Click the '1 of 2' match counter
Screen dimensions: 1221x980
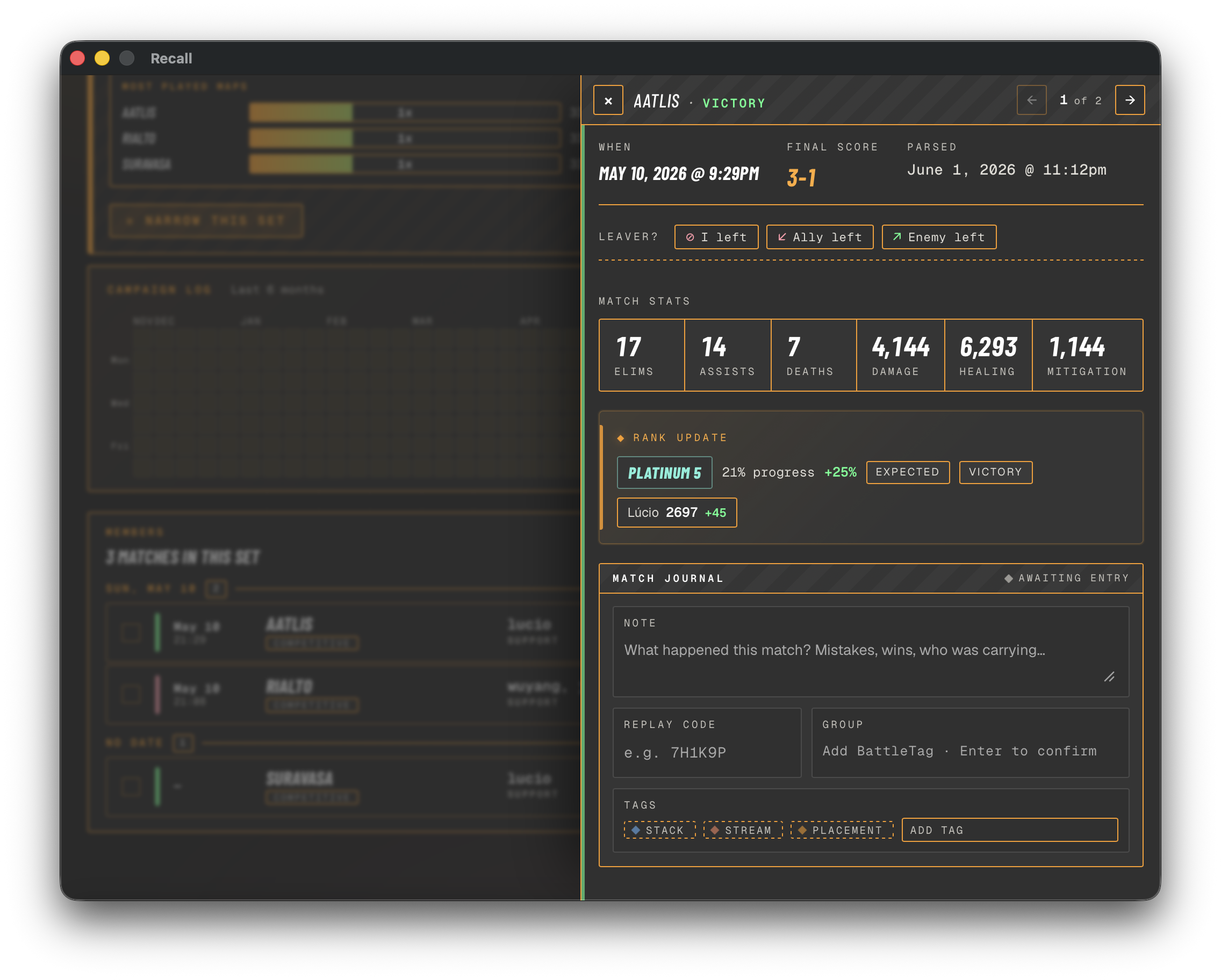(x=1081, y=100)
